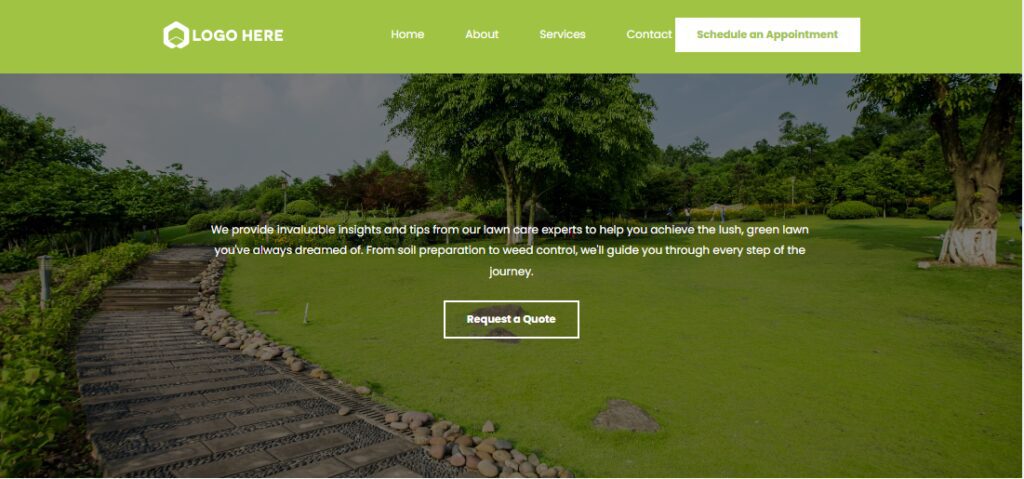Click the Schedule an Appointment button

(x=767, y=35)
